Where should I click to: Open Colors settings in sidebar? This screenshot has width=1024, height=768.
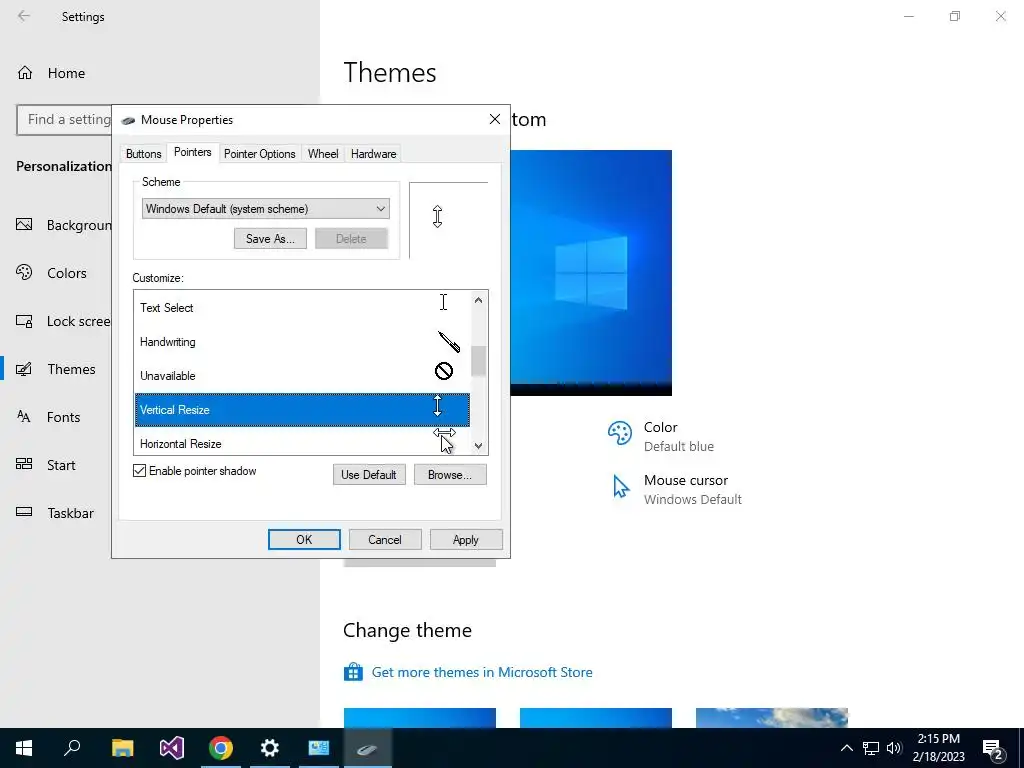pos(52,273)
